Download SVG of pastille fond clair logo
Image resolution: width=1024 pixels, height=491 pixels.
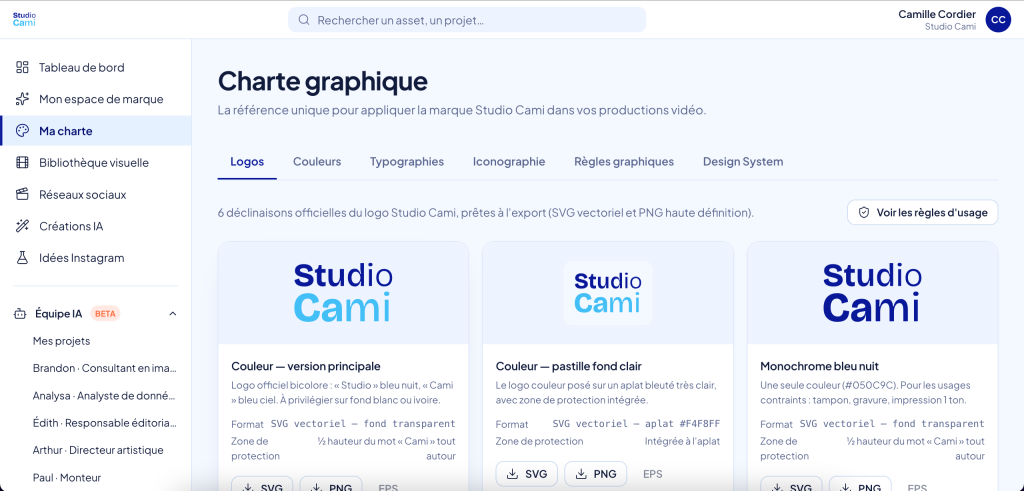coord(526,474)
